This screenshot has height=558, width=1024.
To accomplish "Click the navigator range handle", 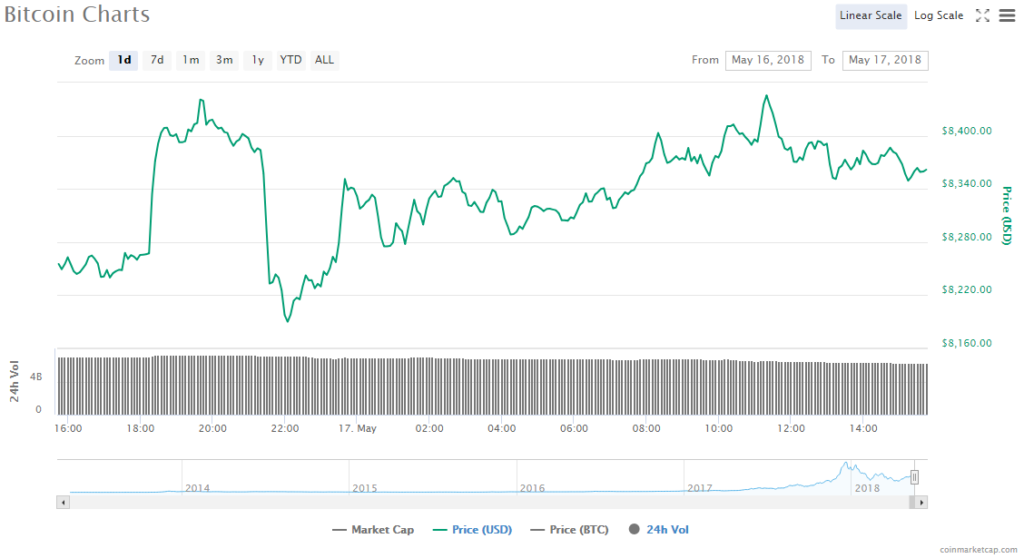I will 914,477.
